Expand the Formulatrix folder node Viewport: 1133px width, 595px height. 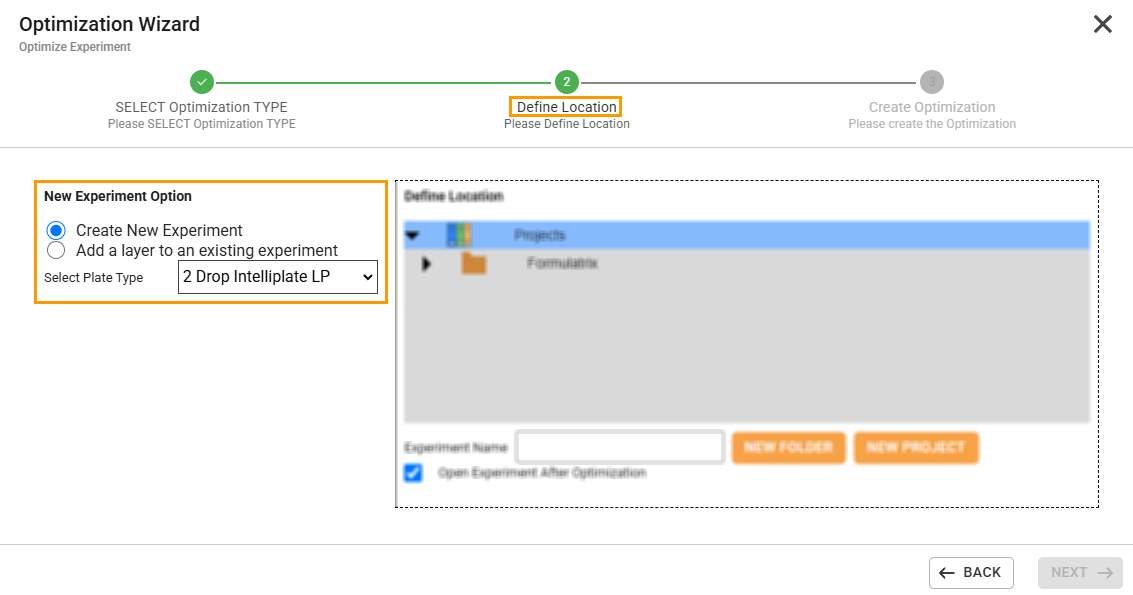click(425, 263)
